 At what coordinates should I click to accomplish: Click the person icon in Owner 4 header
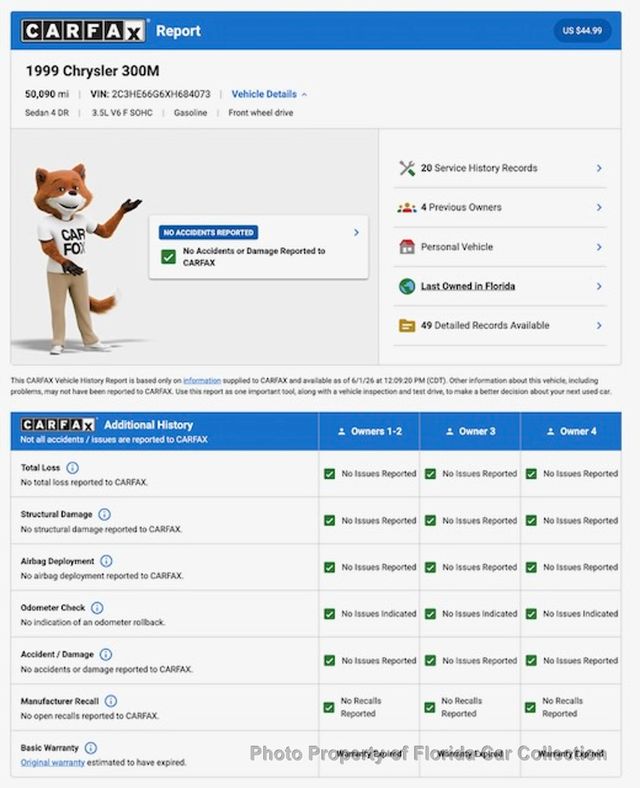(x=551, y=431)
